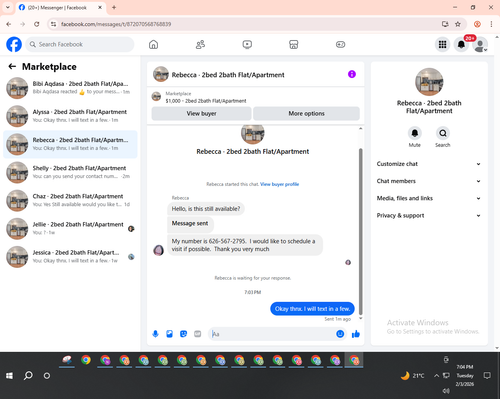500x399 pixels.
Task: Choose a GIF icon
Action: tap(198, 334)
